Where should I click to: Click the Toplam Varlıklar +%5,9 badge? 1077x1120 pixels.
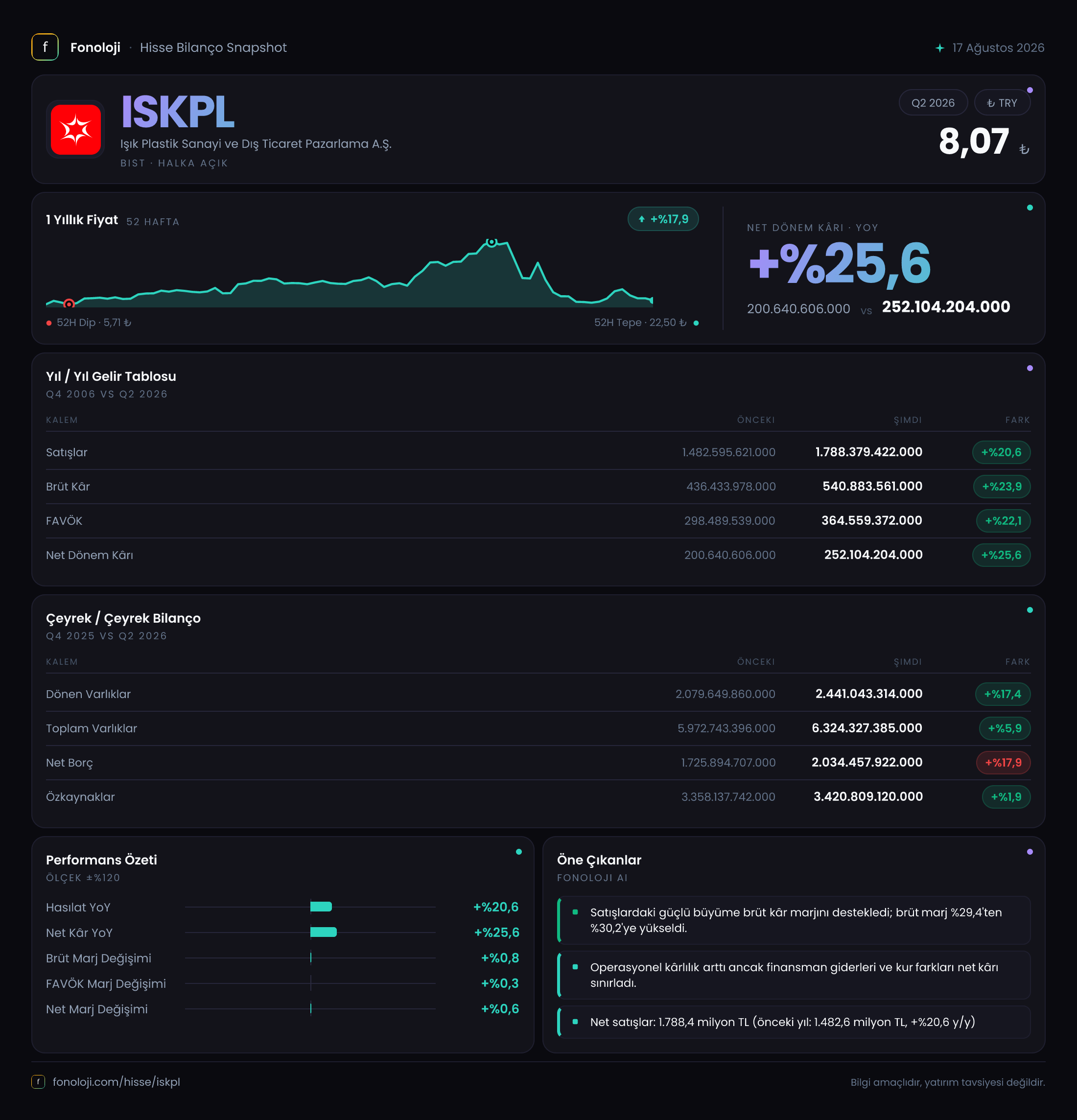point(1005,728)
